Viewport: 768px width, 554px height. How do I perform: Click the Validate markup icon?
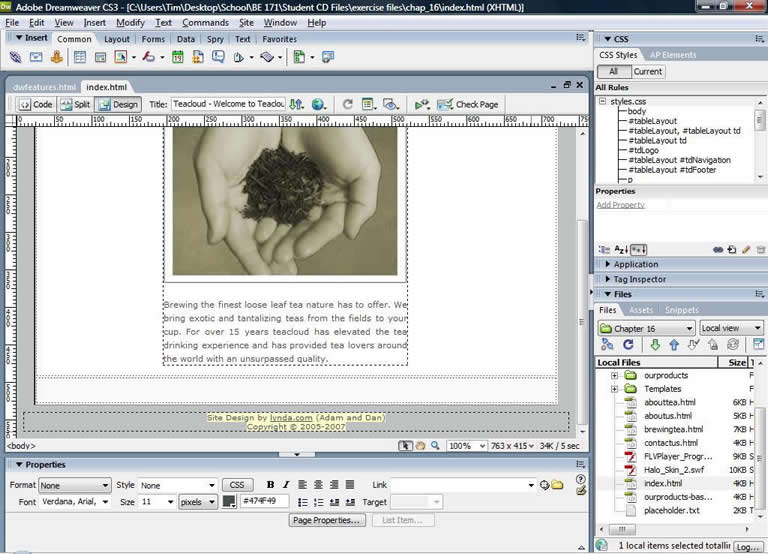(x=422, y=104)
